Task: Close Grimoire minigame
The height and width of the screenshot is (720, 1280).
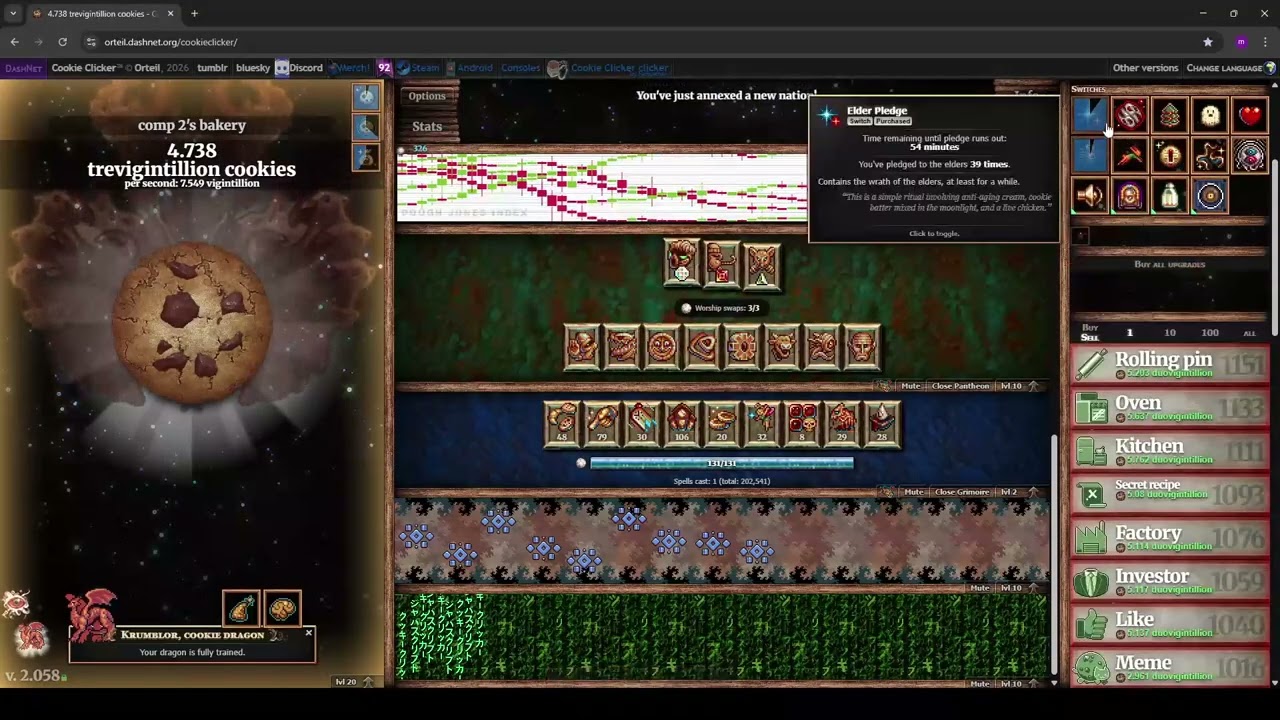Action: click(x=961, y=492)
